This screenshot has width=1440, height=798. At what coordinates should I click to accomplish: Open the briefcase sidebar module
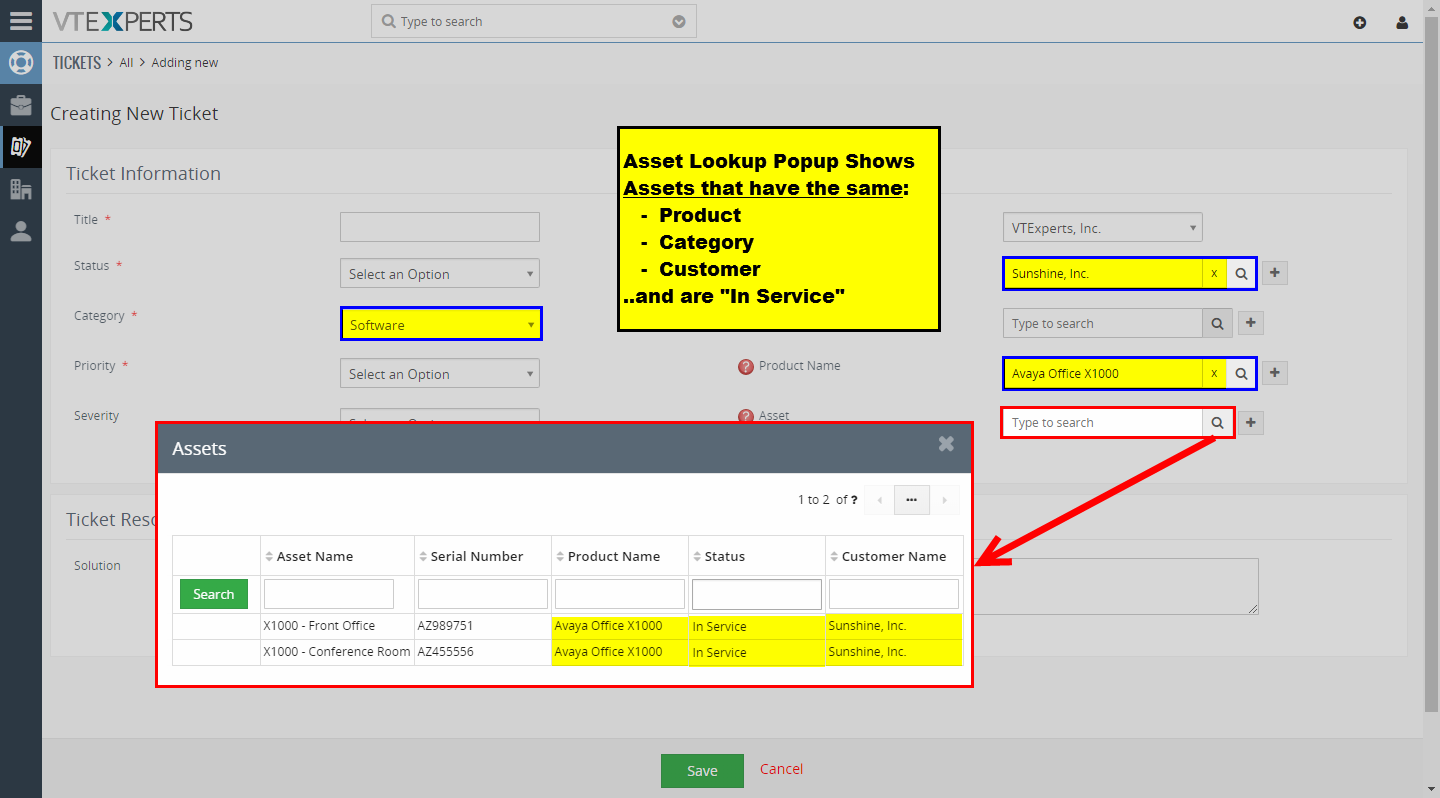coord(21,105)
